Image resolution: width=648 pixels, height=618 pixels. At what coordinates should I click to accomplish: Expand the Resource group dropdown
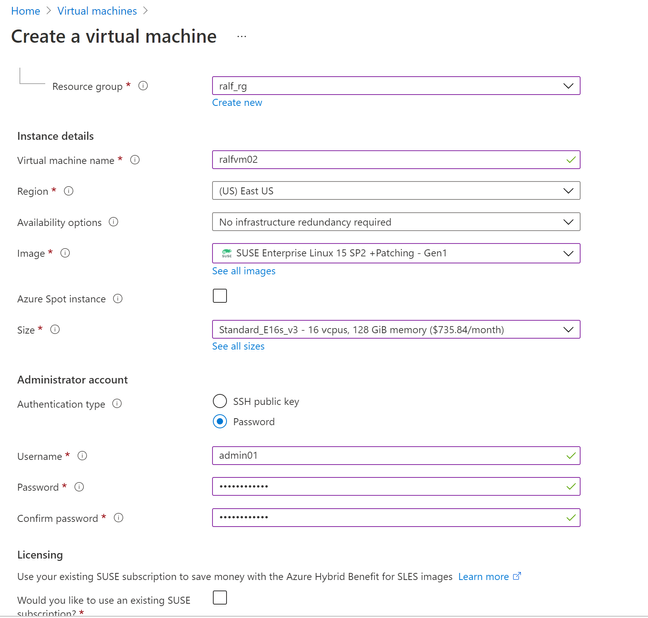point(396,86)
